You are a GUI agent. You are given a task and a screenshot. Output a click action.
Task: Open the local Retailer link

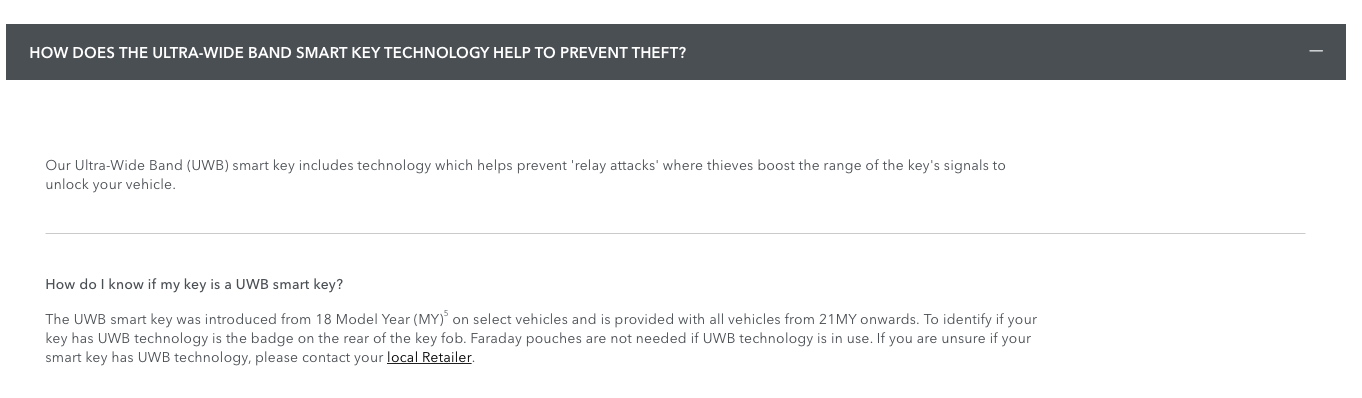point(429,357)
